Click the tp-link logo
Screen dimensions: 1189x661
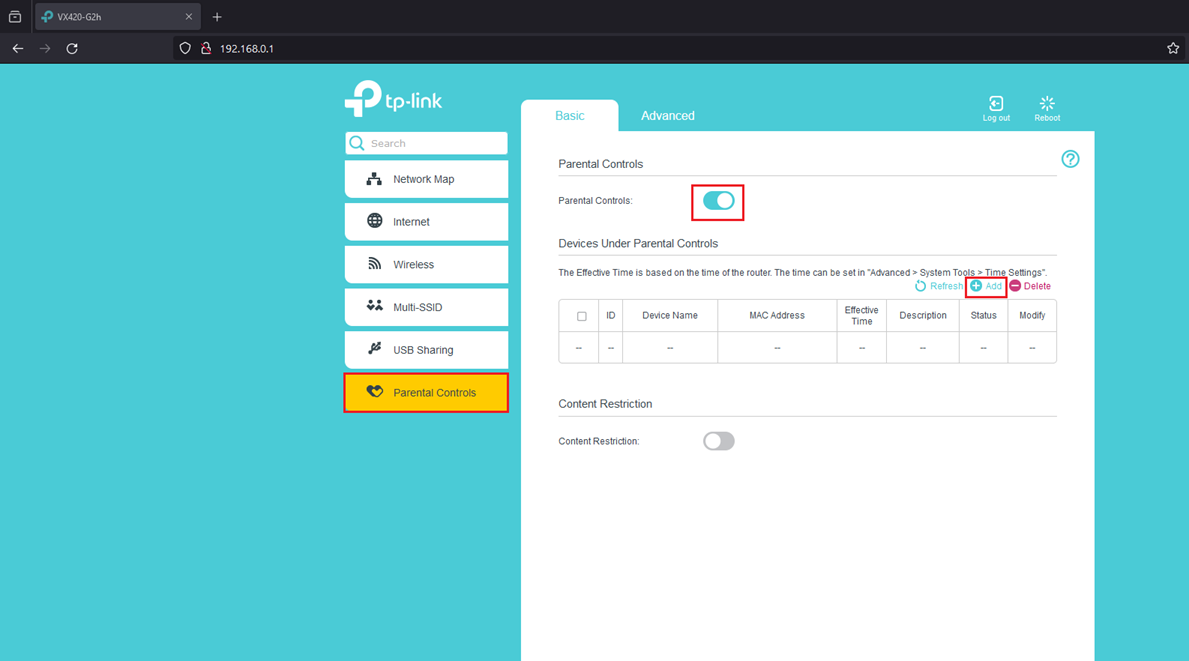[x=393, y=97]
